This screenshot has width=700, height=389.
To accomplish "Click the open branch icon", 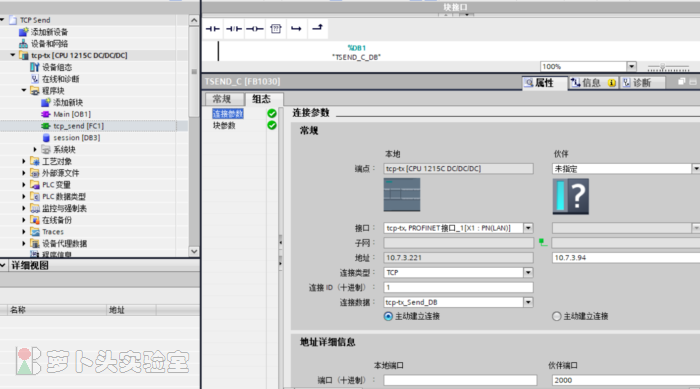I will [296, 29].
